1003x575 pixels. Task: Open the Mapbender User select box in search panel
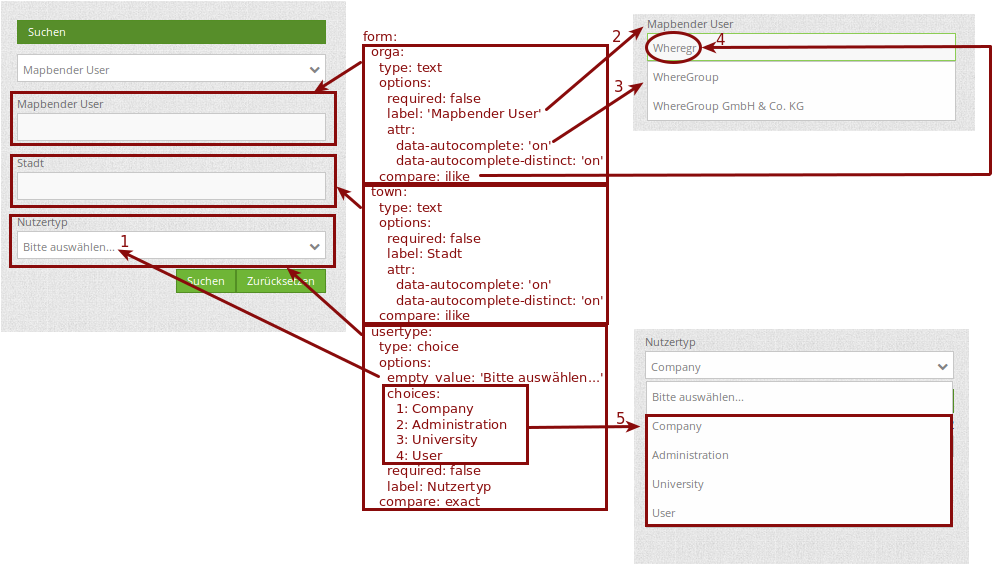[x=160, y=70]
